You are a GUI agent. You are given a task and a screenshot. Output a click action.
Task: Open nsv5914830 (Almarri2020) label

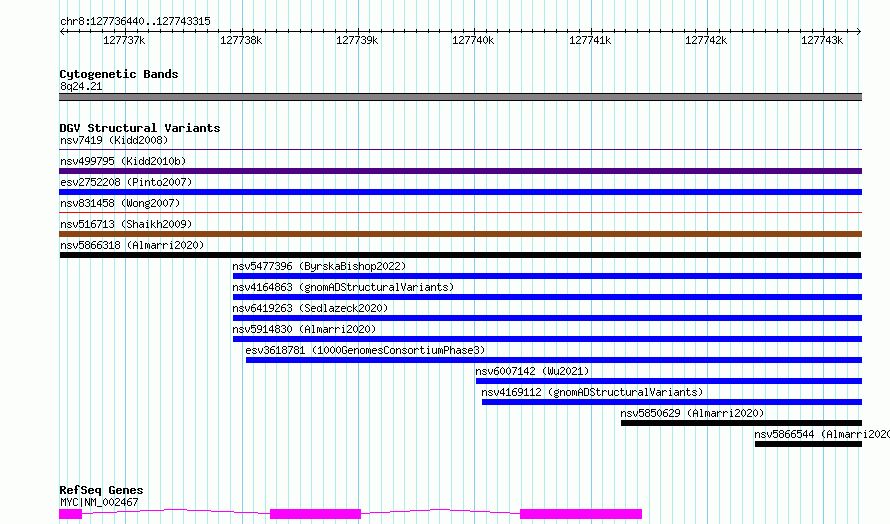[304, 329]
